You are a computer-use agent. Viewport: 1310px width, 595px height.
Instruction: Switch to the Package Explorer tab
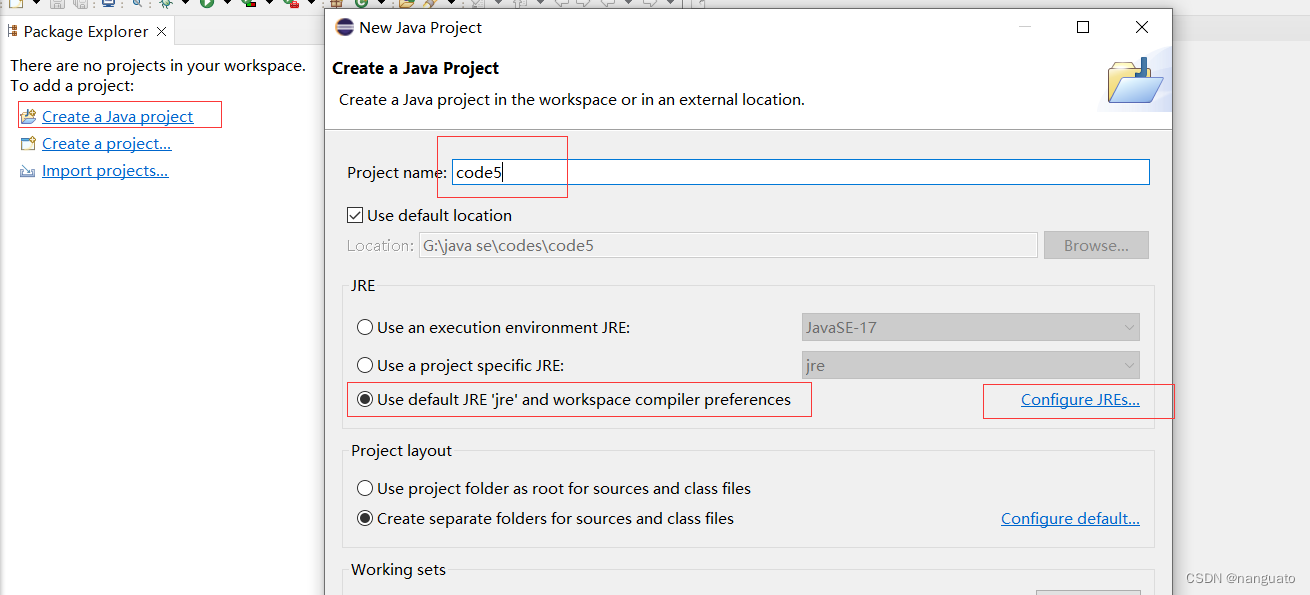tap(85, 32)
